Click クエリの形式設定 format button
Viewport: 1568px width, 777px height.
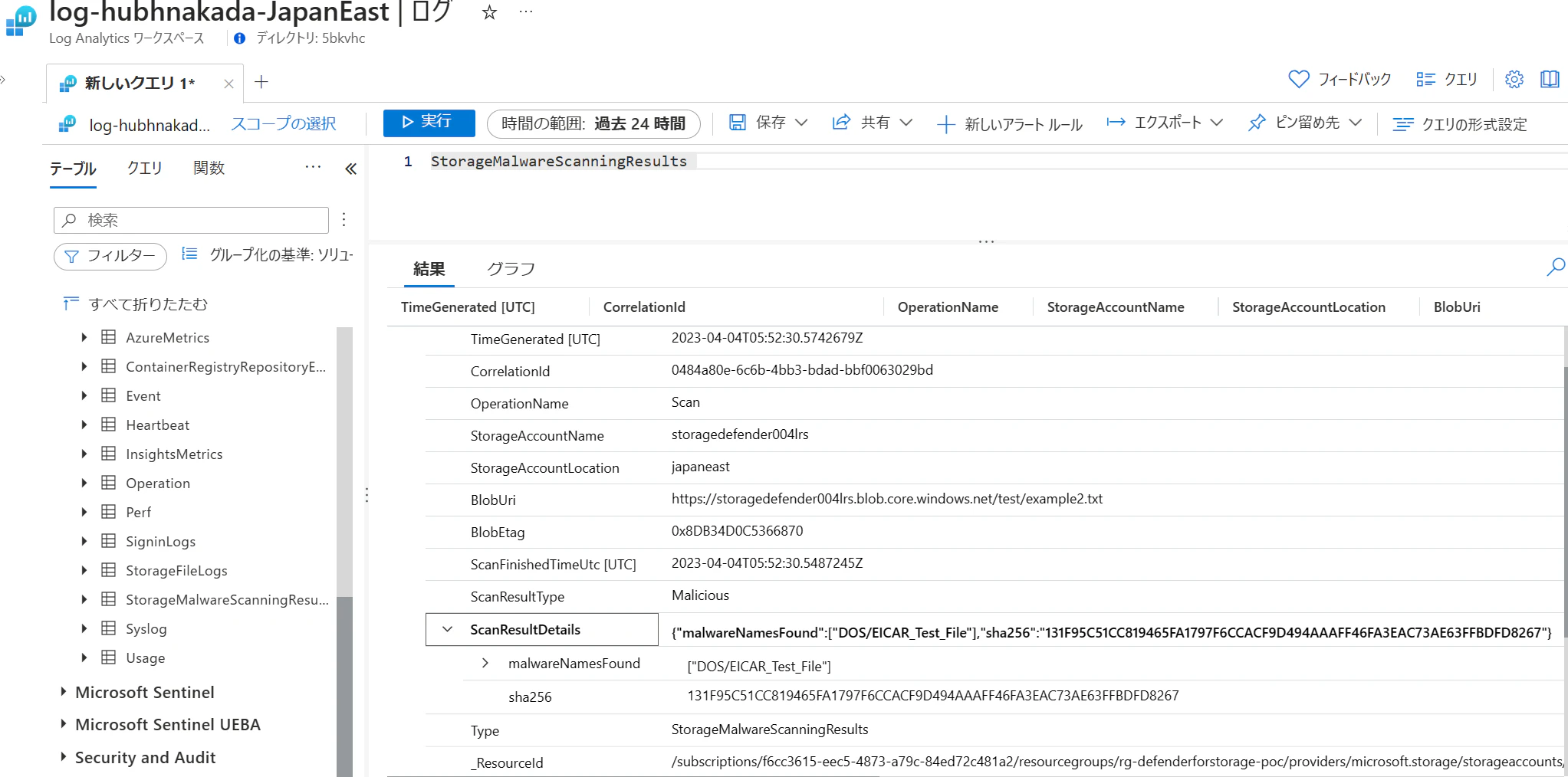click(1460, 124)
